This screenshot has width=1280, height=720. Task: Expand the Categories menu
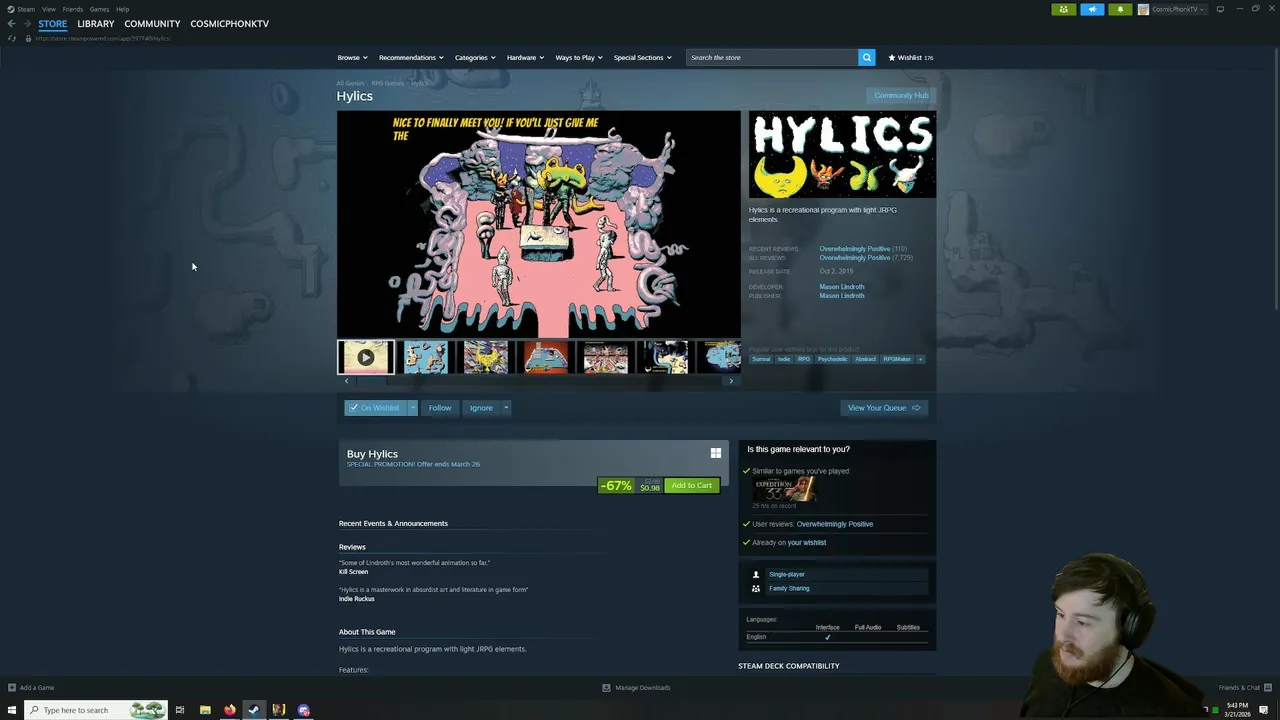(x=475, y=57)
